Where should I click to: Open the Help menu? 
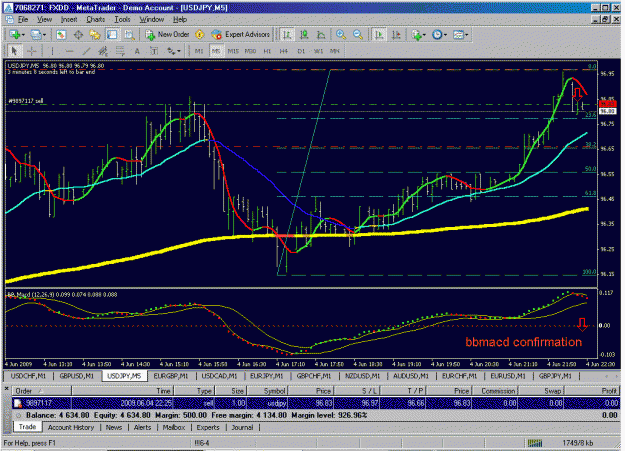click(180, 19)
